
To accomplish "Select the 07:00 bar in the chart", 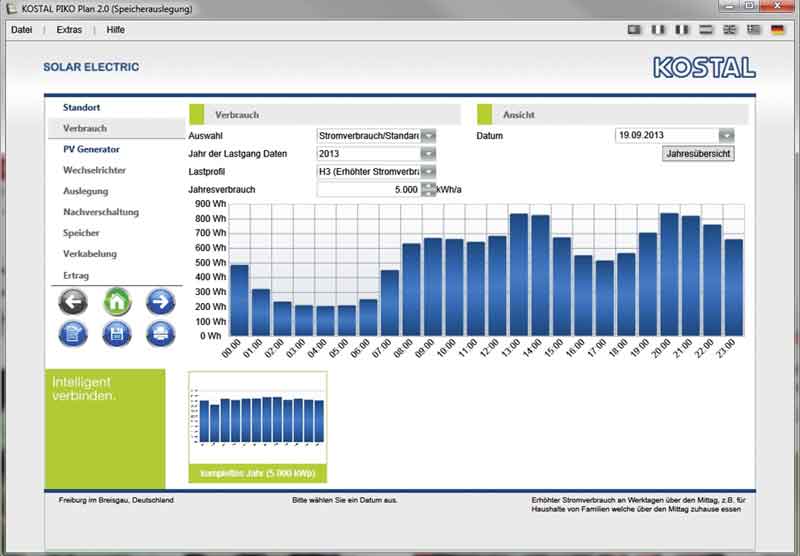I will click(x=390, y=303).
